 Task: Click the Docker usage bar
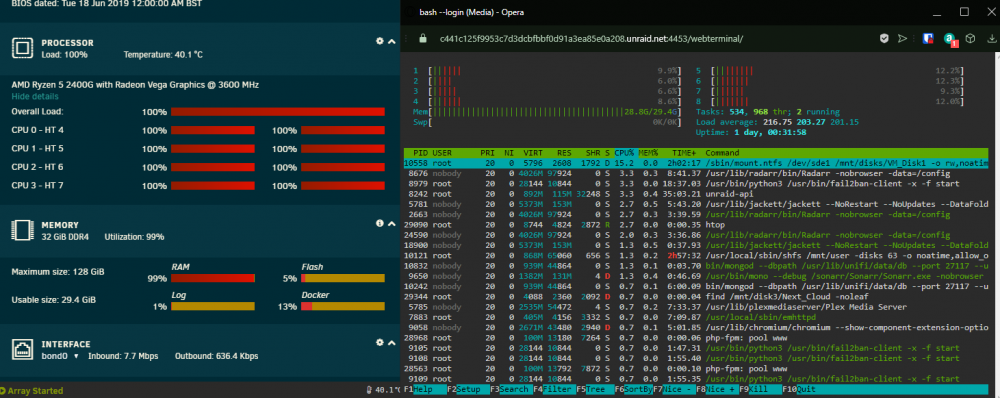[x=342, y=307]
